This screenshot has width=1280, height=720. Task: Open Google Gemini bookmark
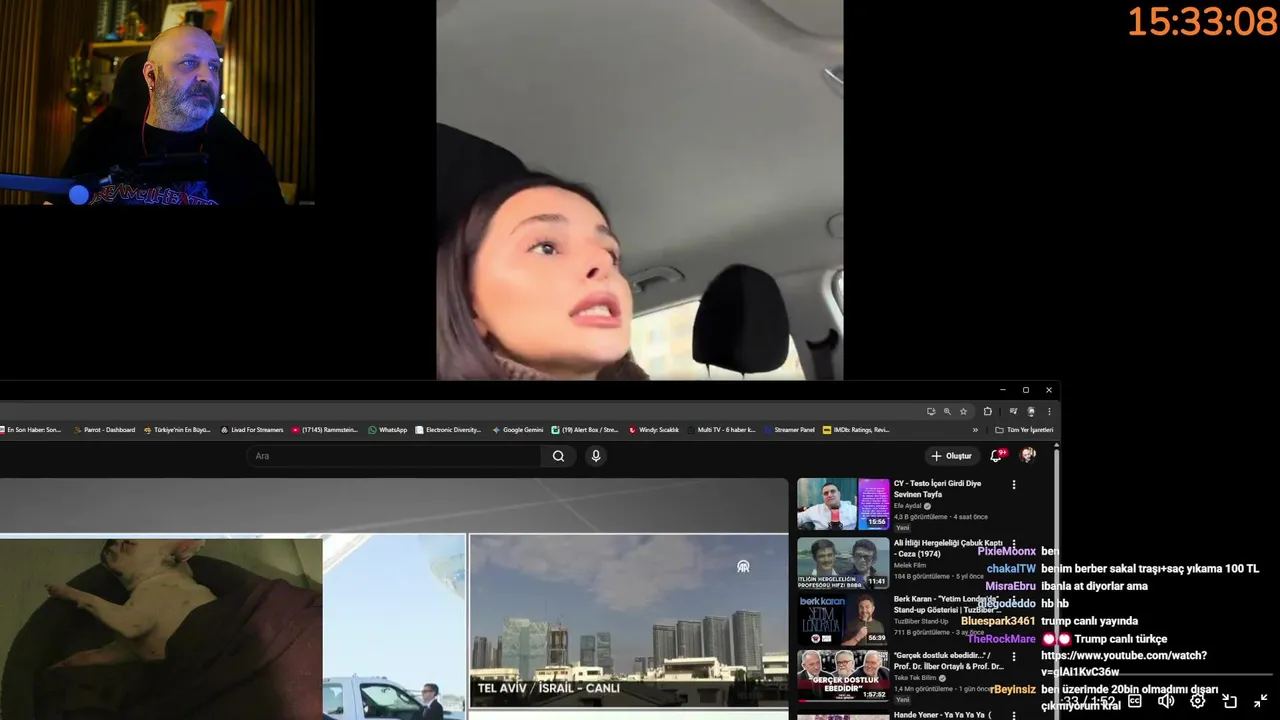(x=518, y=430)
